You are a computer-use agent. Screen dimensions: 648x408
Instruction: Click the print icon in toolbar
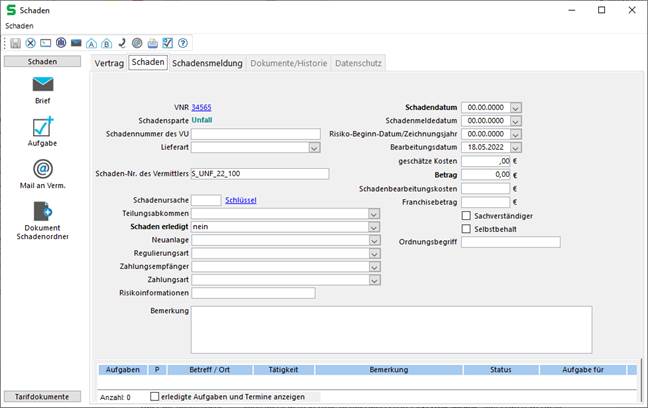pos(152,44)
